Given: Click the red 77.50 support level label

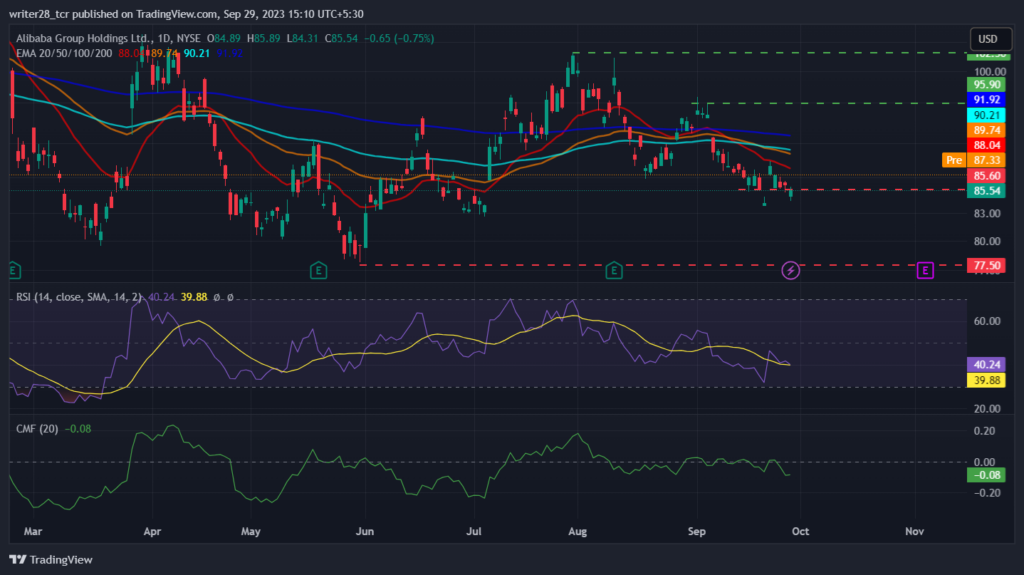Looking at the screenshot, I should tap(986, 265).
